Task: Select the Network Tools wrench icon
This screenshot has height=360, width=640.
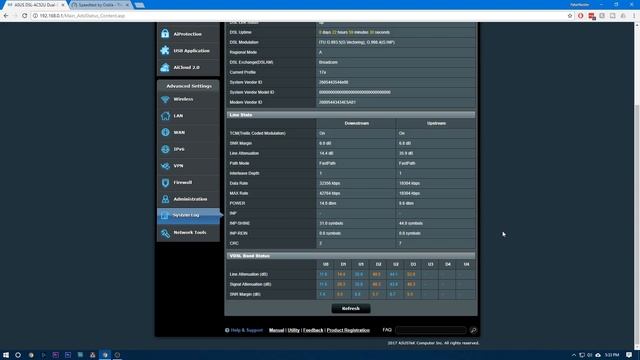Action: (165, 233)
